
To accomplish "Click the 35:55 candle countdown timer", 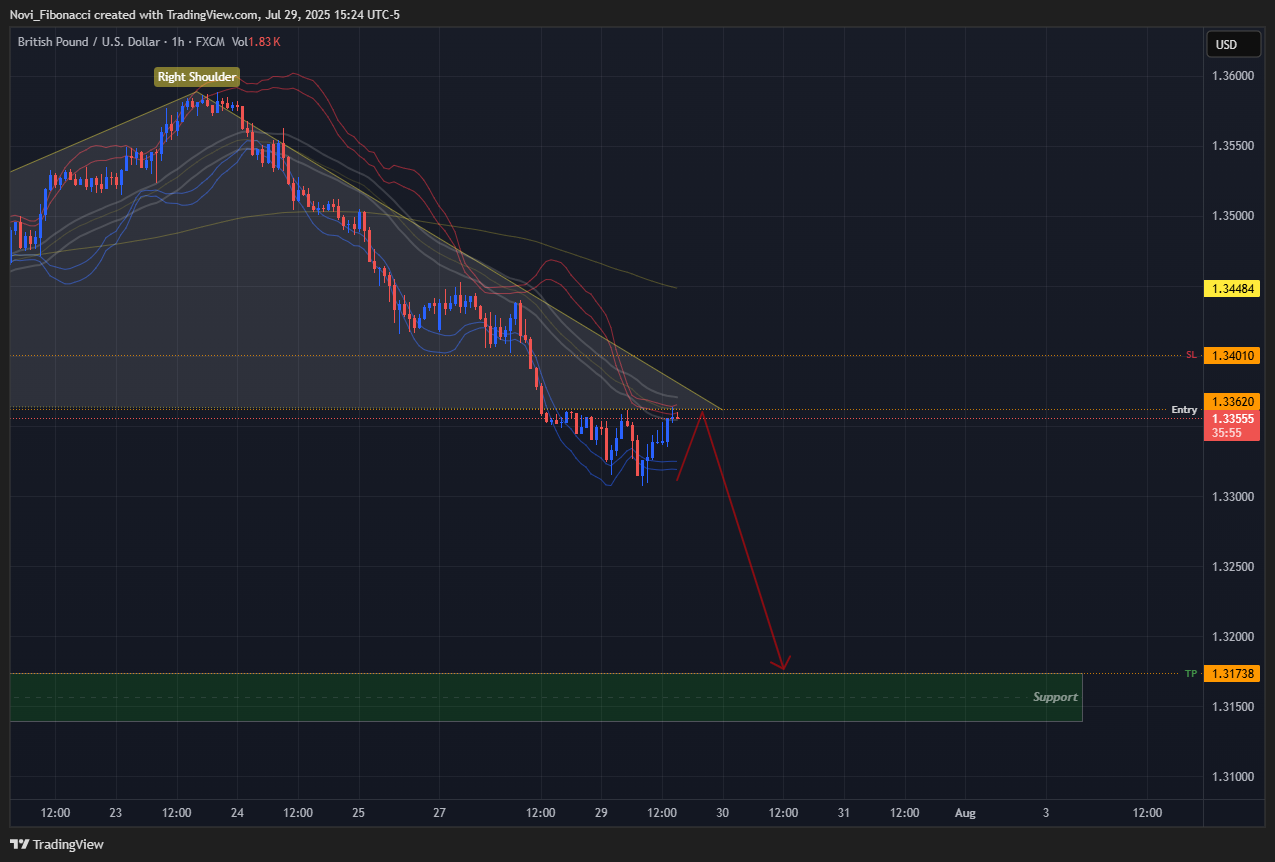I will (x=1225, y=433).
